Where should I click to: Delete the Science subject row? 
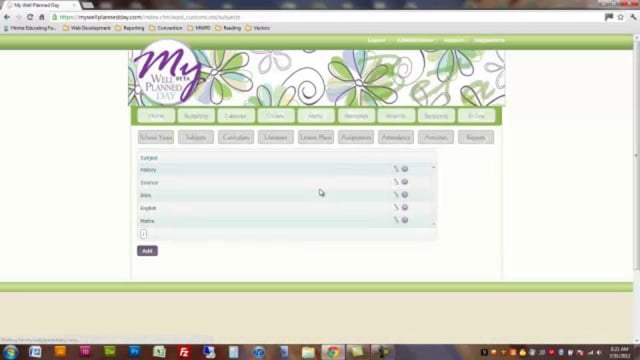(404, 182)
